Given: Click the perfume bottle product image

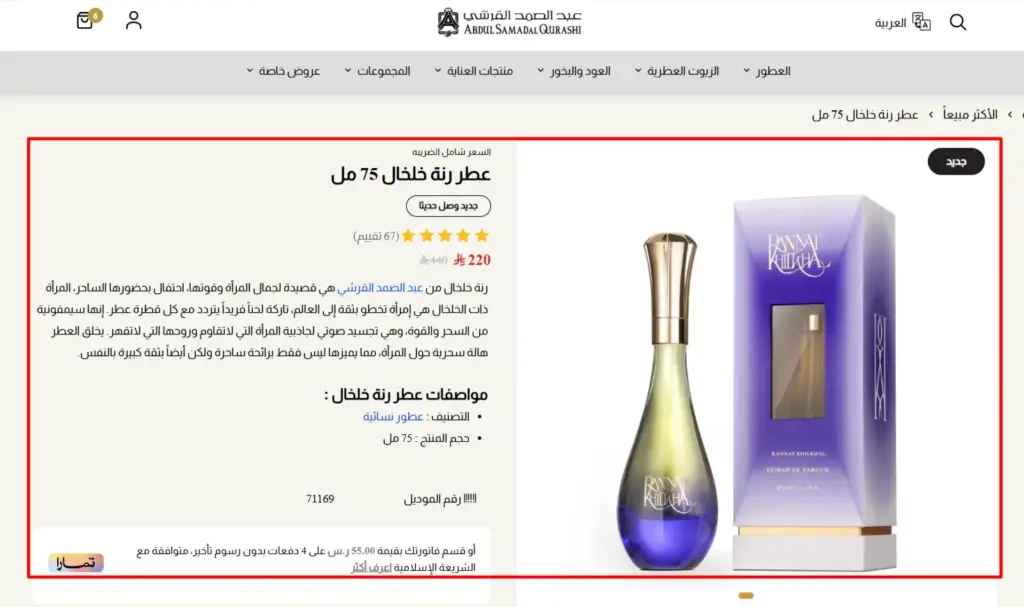Looking at the screenshot, I should [x=667, y=400].
